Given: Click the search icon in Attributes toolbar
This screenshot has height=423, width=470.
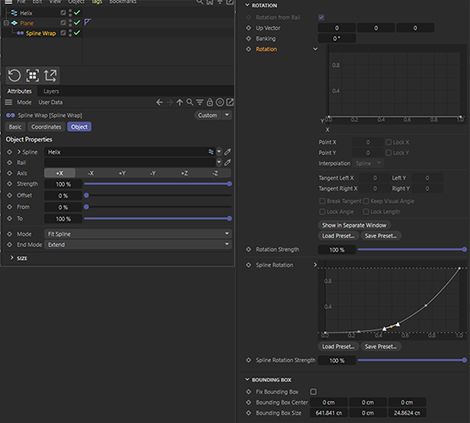Looking at the screenshot, I should 190,102.
